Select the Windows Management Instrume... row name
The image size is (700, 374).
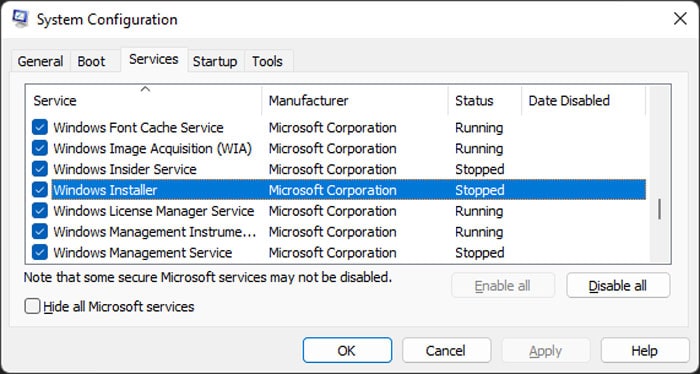155,232
